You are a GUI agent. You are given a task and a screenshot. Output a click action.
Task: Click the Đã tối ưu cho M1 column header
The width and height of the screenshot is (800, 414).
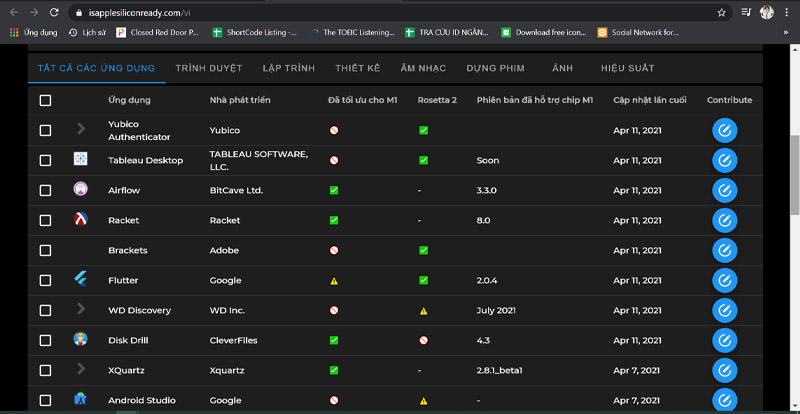click(362, 100)
